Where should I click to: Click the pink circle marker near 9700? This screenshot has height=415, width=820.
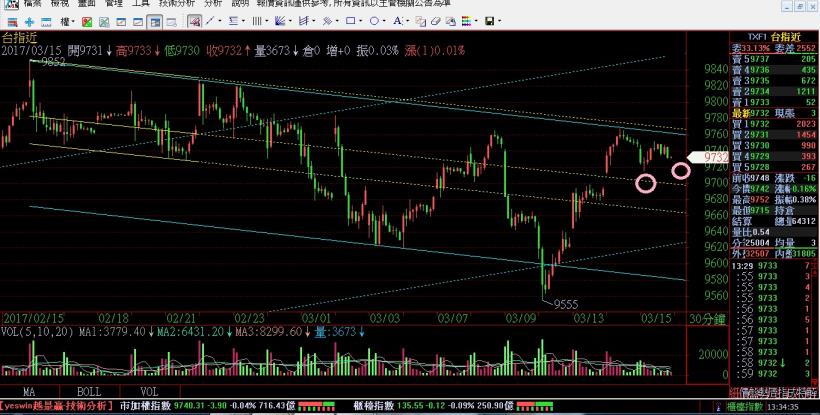(x=646, y=182)
